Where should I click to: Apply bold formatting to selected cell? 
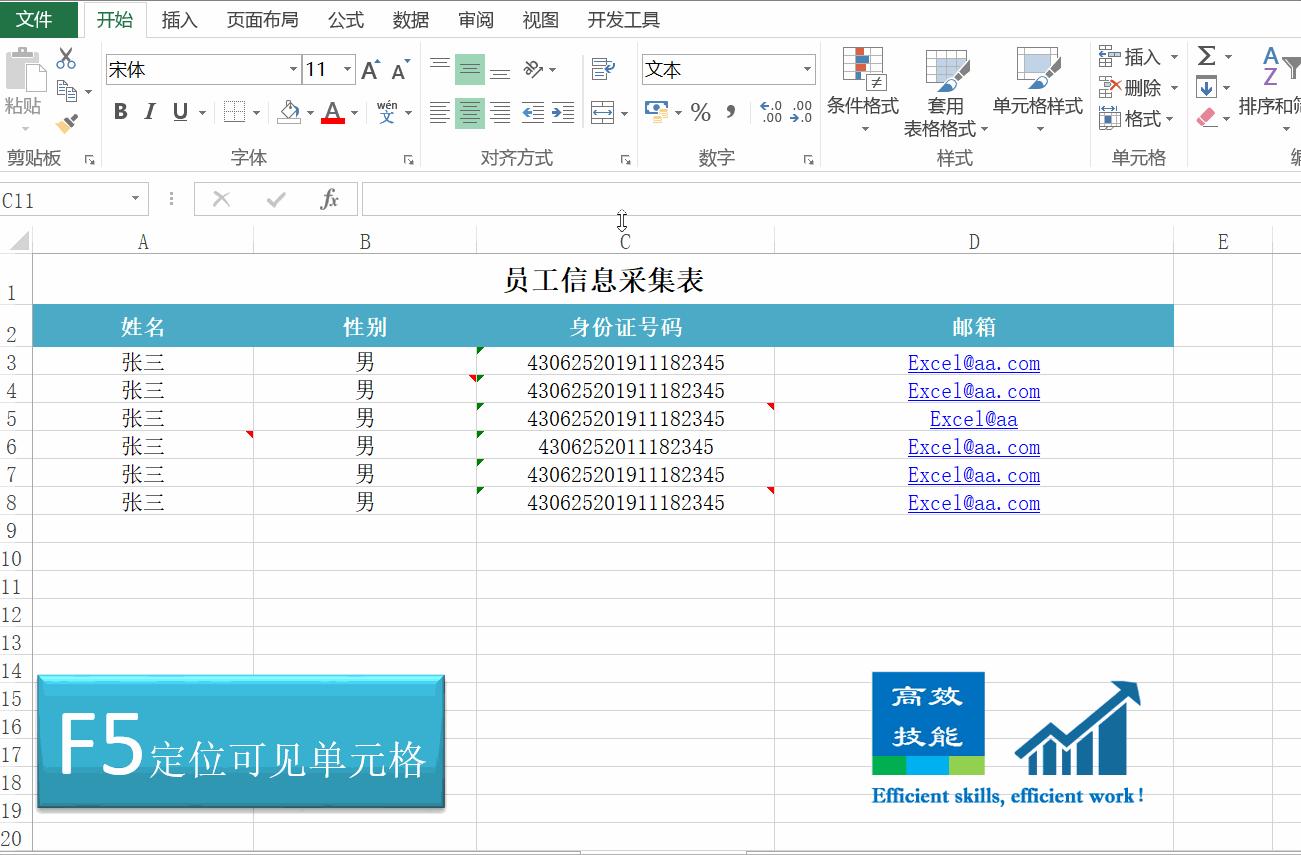[120, 112]
